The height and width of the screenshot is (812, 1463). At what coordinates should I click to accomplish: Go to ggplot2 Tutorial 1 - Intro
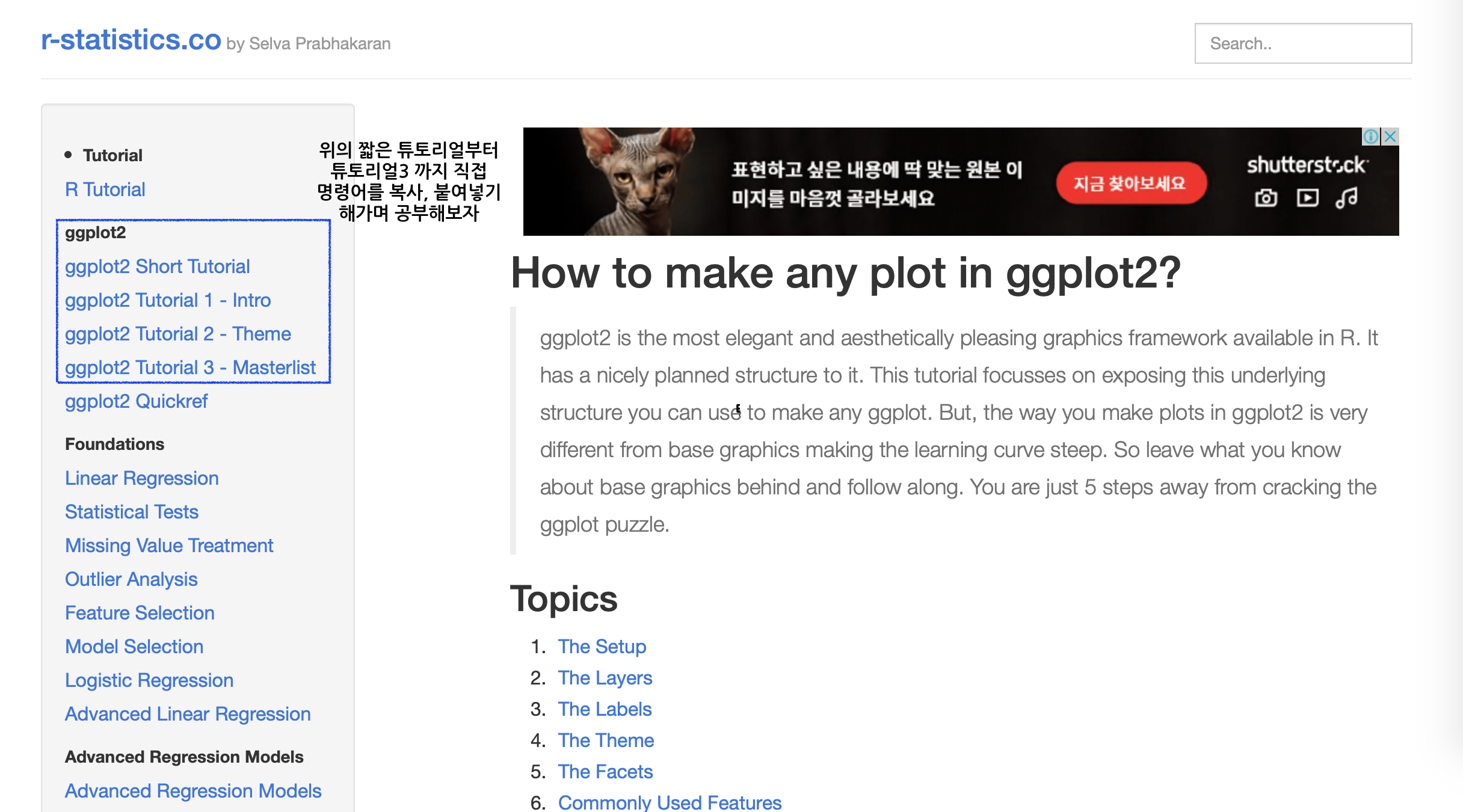tap(168, 300)
